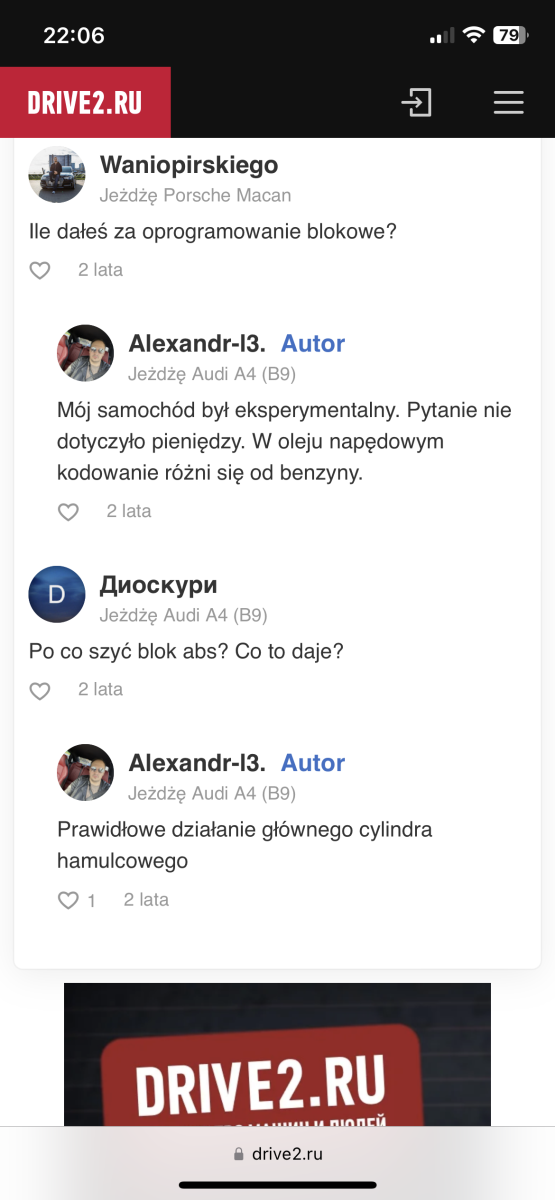Image resolution: width=555 pixels, height=1200 pixels.
Task: Open Alexandr-I3. username in first reply
Action: pos(197,344)
